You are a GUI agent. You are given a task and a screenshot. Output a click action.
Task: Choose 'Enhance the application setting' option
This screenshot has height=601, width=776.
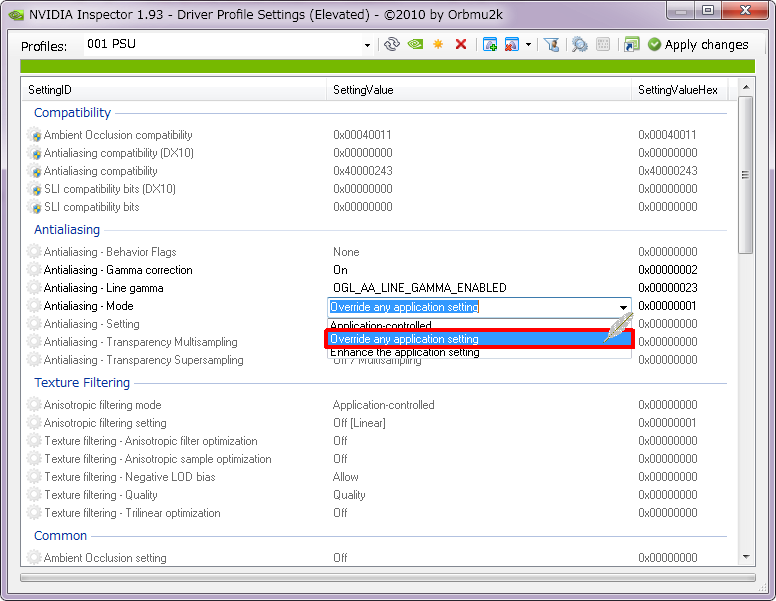click(x=479, y=352)
